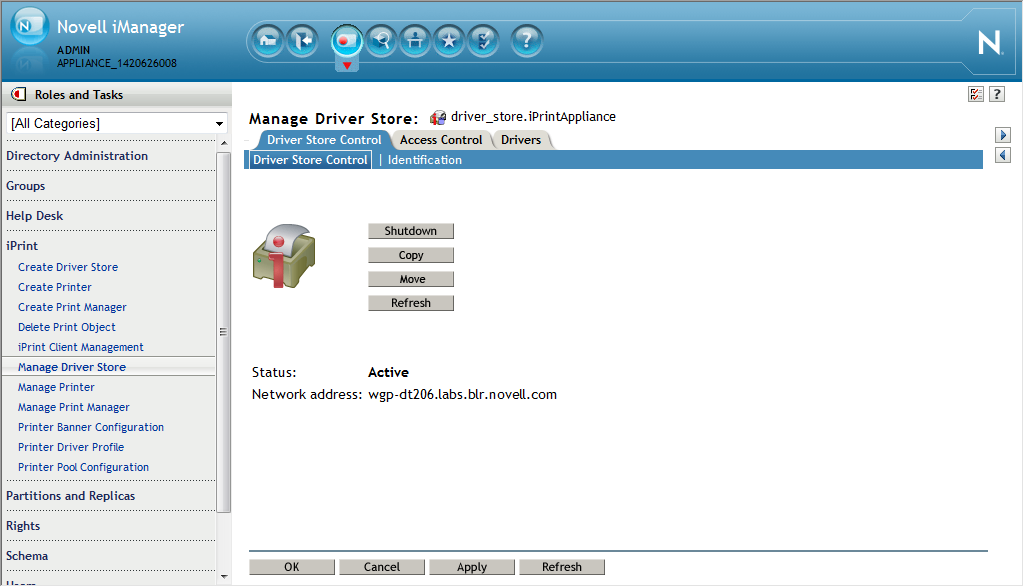Expand the Groups role
The image size is (1024, 587).
pyautogui.click(x=25, y=186)
